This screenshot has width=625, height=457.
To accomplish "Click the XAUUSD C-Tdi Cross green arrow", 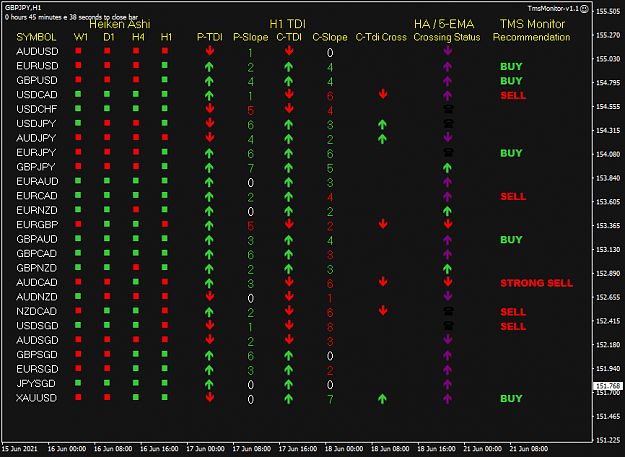I will pyautogui.click(x=382, y=398).
